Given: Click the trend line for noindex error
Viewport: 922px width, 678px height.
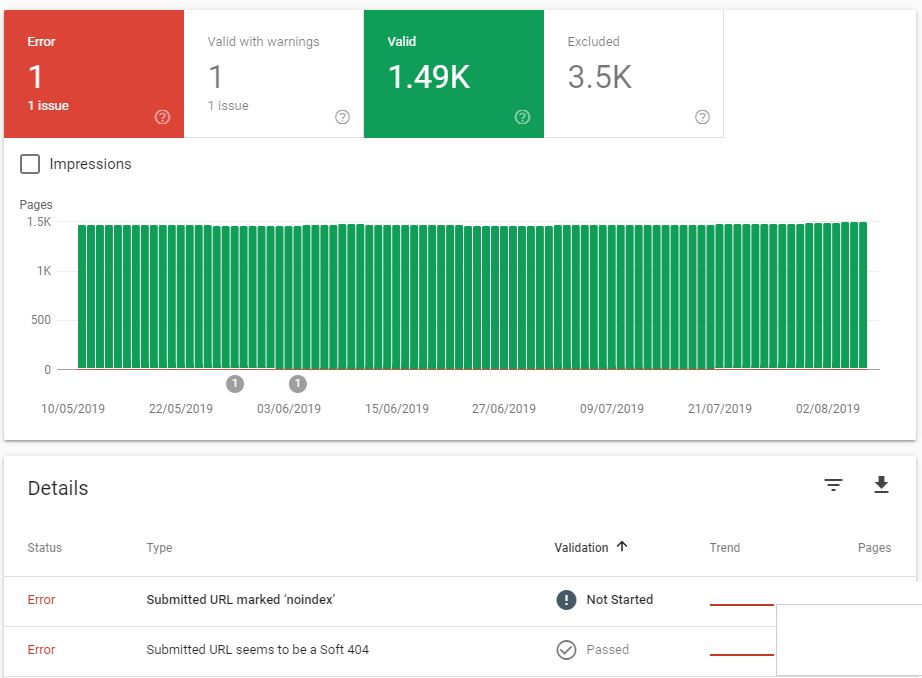Looking at the screenshot, I should (741, 604).
